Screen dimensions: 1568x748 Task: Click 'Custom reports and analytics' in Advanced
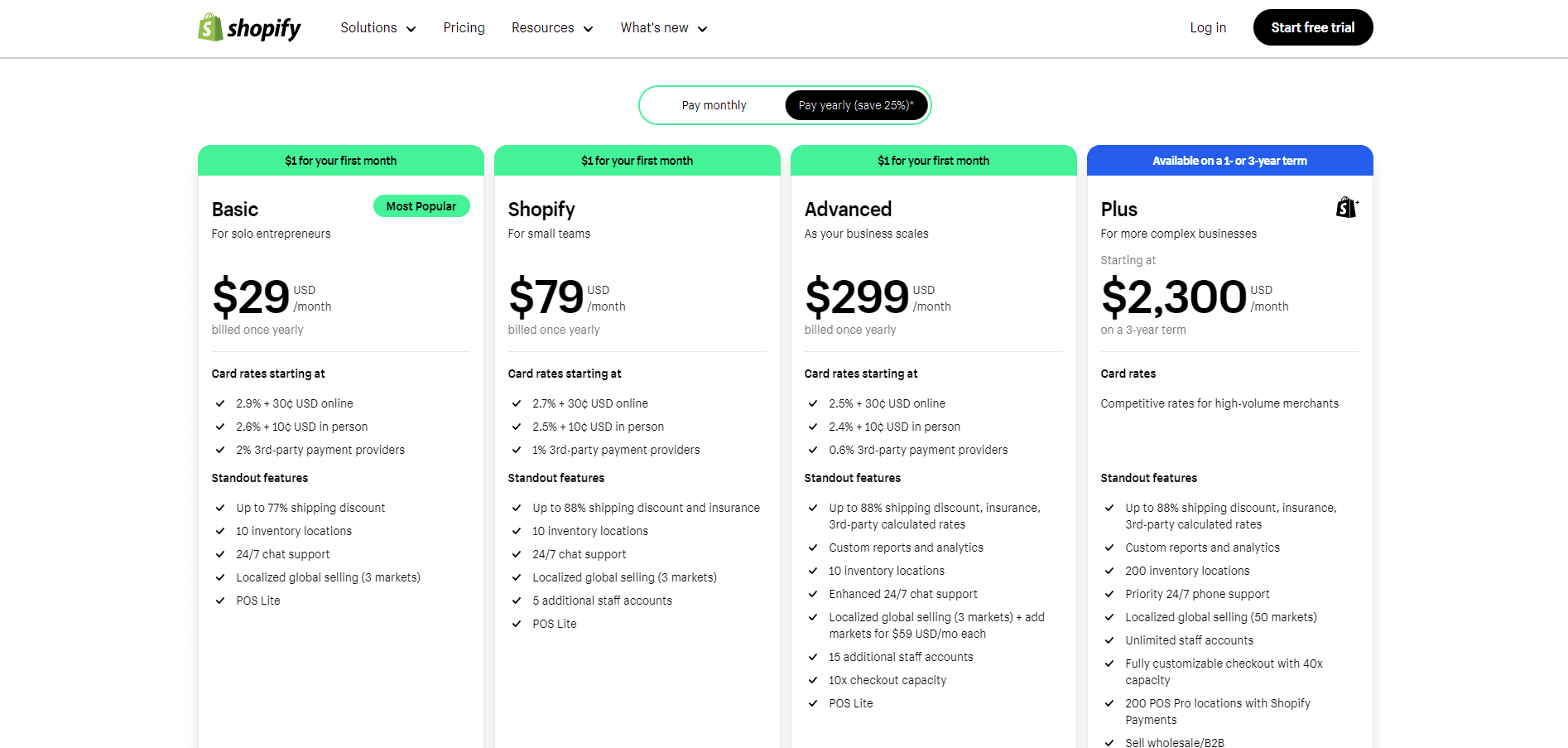point(907,548)
